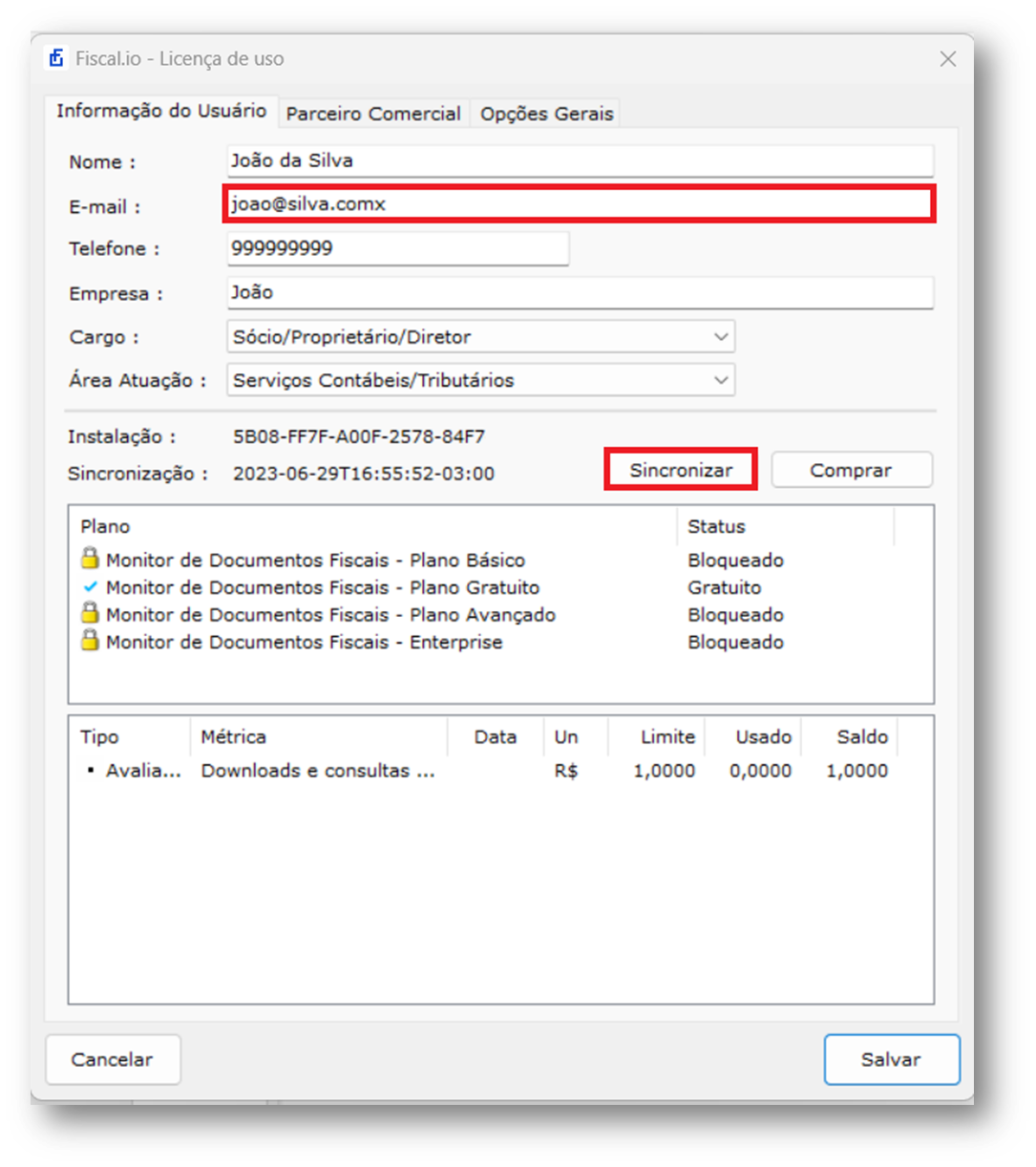Click Bloqueado status of Plano Básico
This screenshot has height=1167, width=1036.
735,560
